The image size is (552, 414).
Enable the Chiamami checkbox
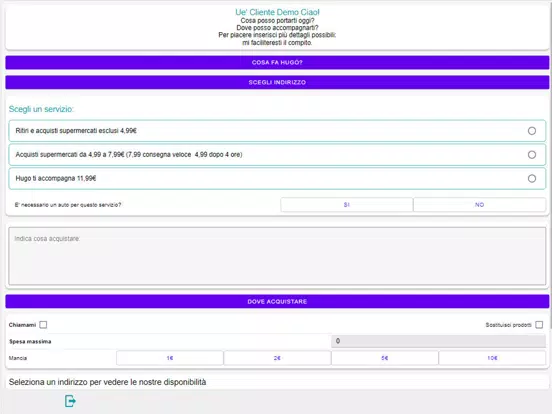tap(43, 325)
